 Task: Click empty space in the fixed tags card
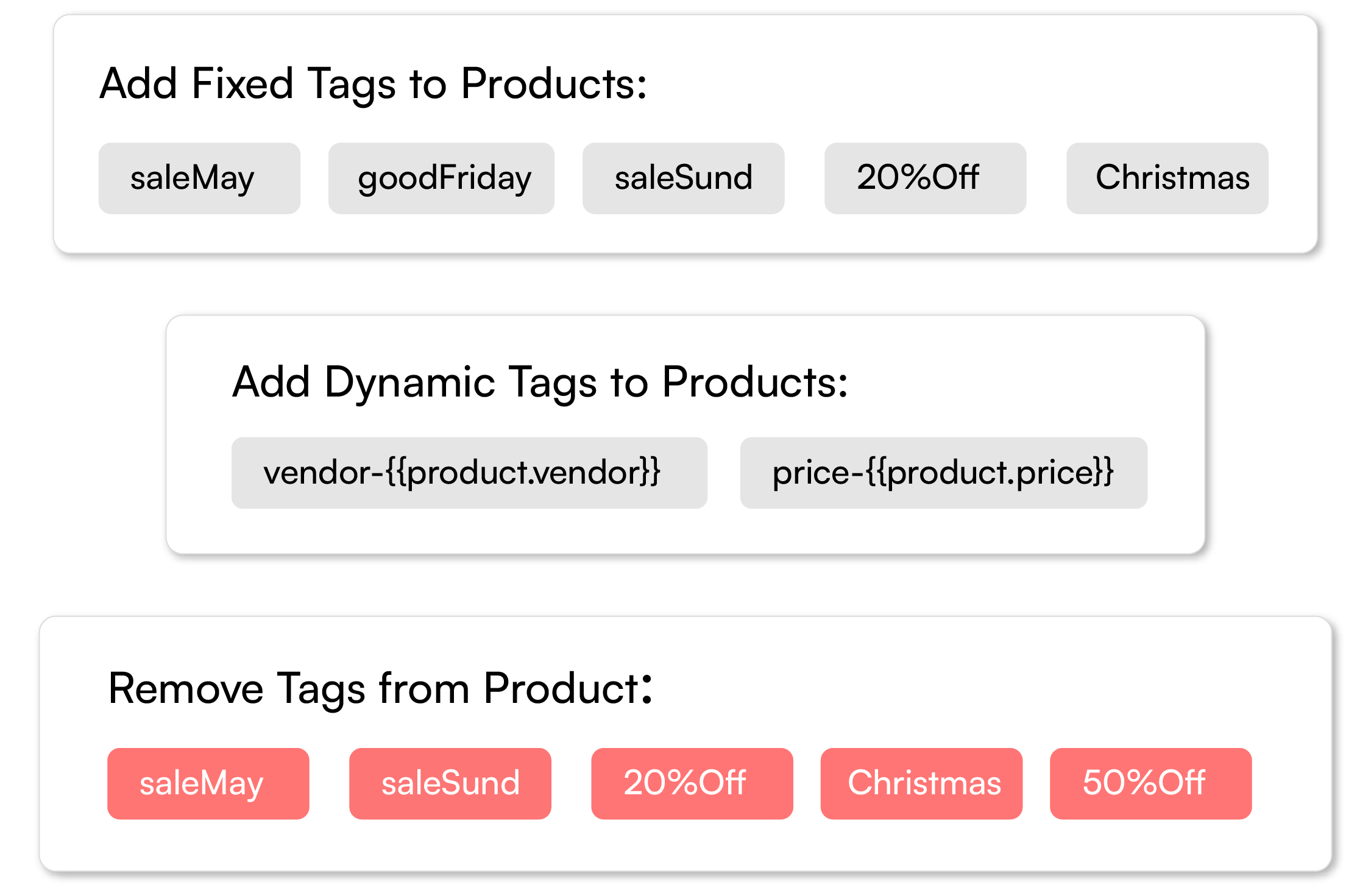975,79
